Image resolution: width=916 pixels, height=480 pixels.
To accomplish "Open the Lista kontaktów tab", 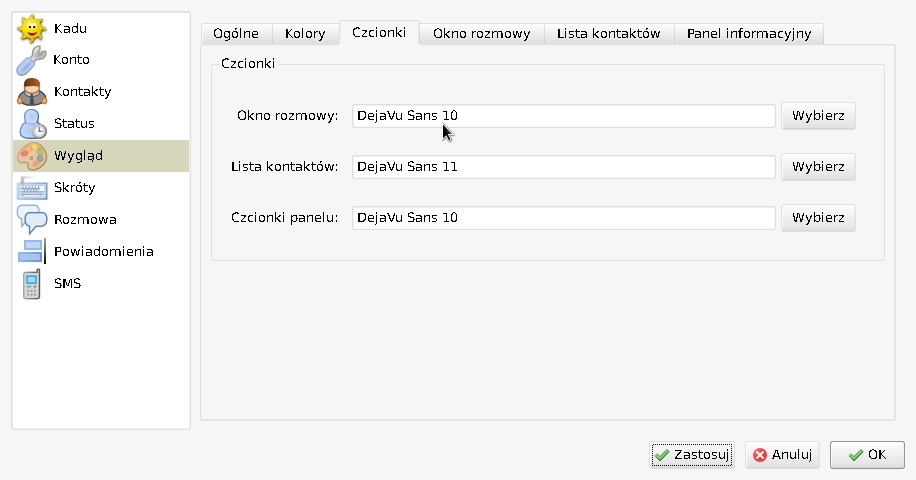I will point(609,34).
